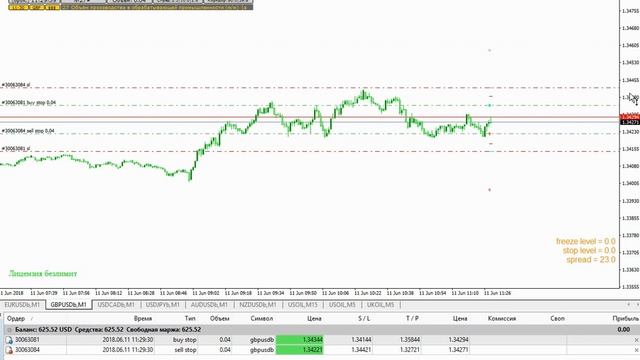Viewport: 640px width, 360px height.
Task: Click the sell stop order icon for 30063084
Action: click(9, 350)
